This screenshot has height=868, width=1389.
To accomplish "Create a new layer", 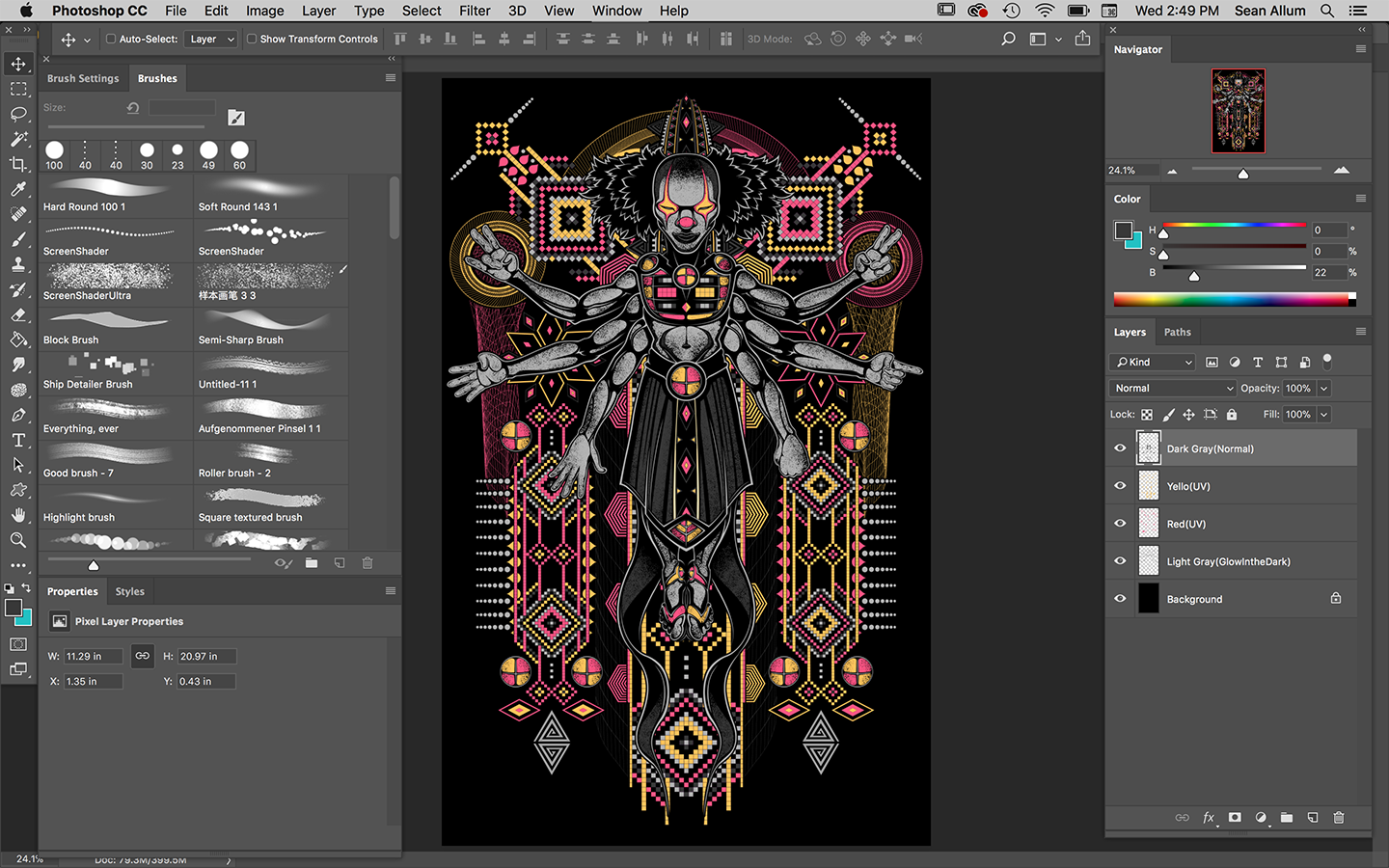I will click(x=1313, y=817).
